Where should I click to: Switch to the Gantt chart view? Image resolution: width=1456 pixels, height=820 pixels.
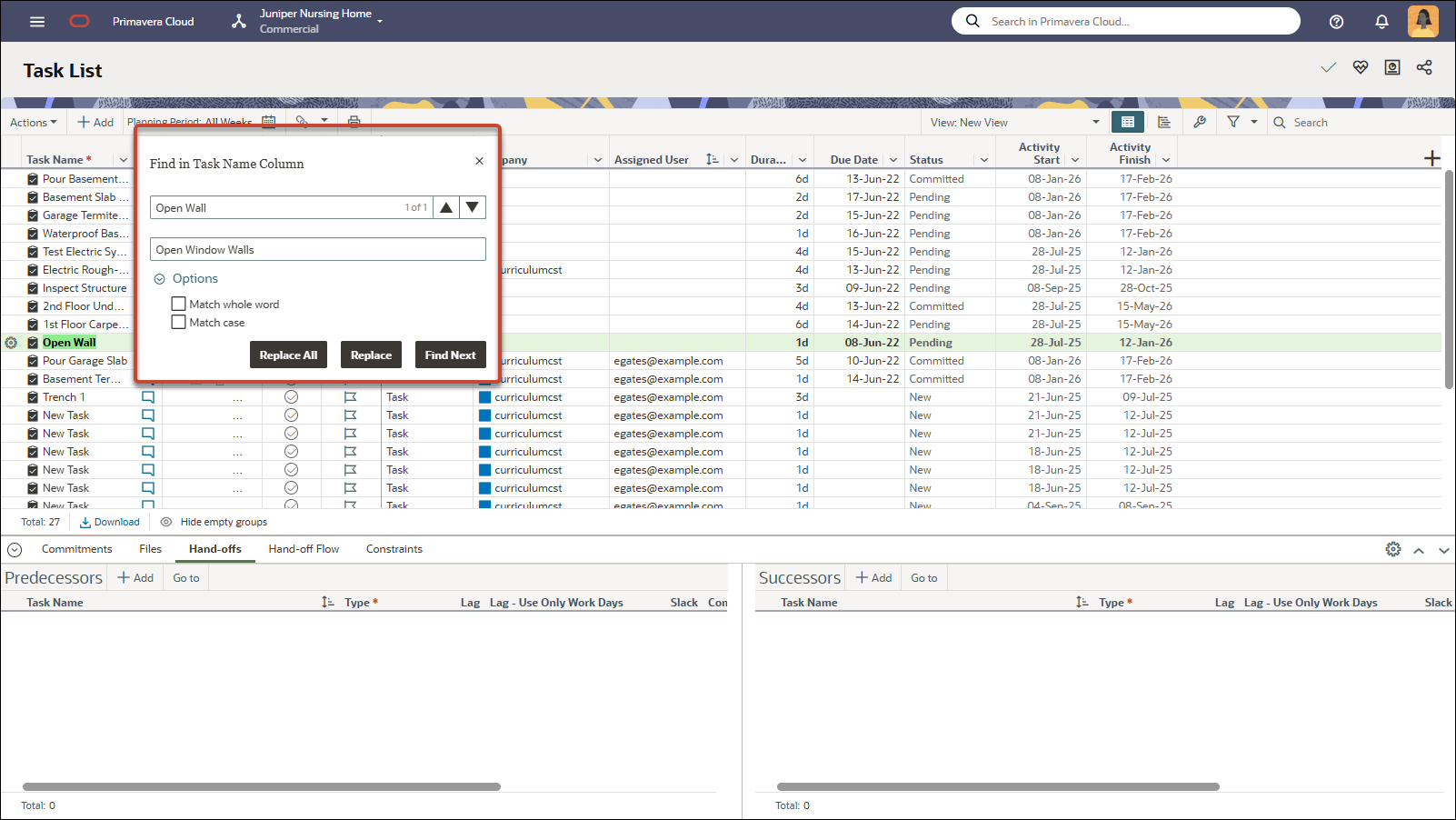click(1164, 122)
